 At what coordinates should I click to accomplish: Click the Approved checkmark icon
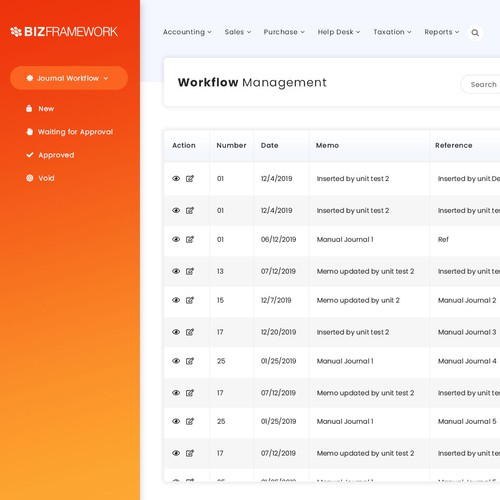(30, 155)
